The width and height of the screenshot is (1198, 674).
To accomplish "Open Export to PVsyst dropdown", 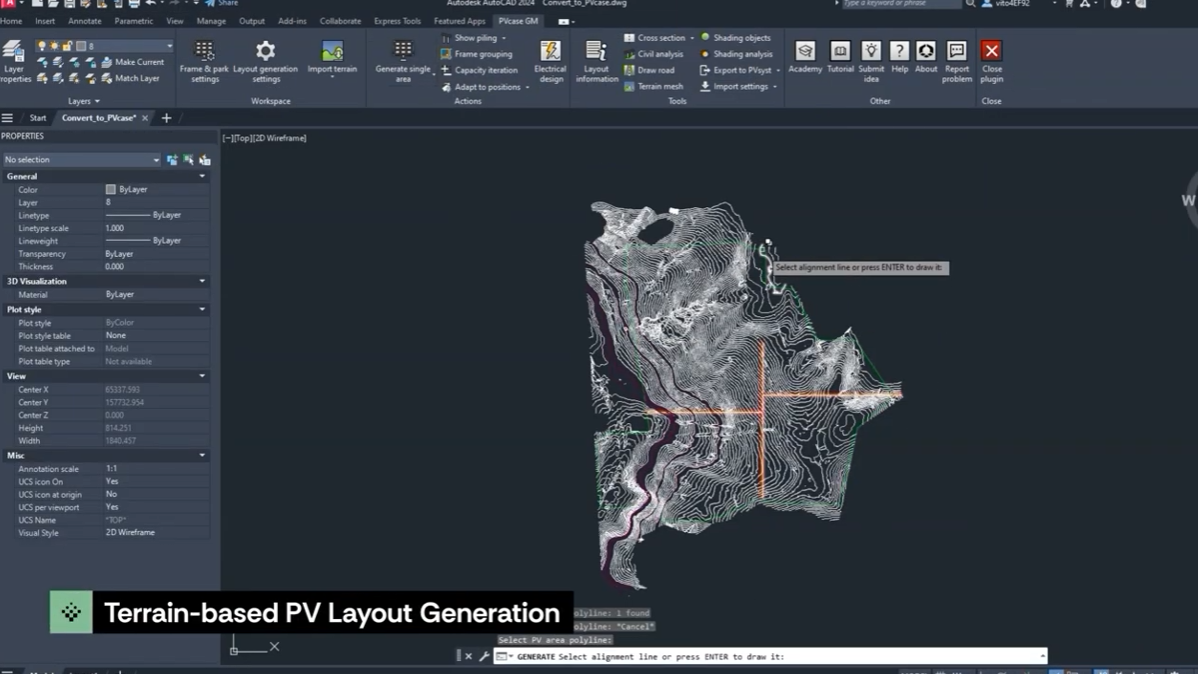I will point(778,70).
